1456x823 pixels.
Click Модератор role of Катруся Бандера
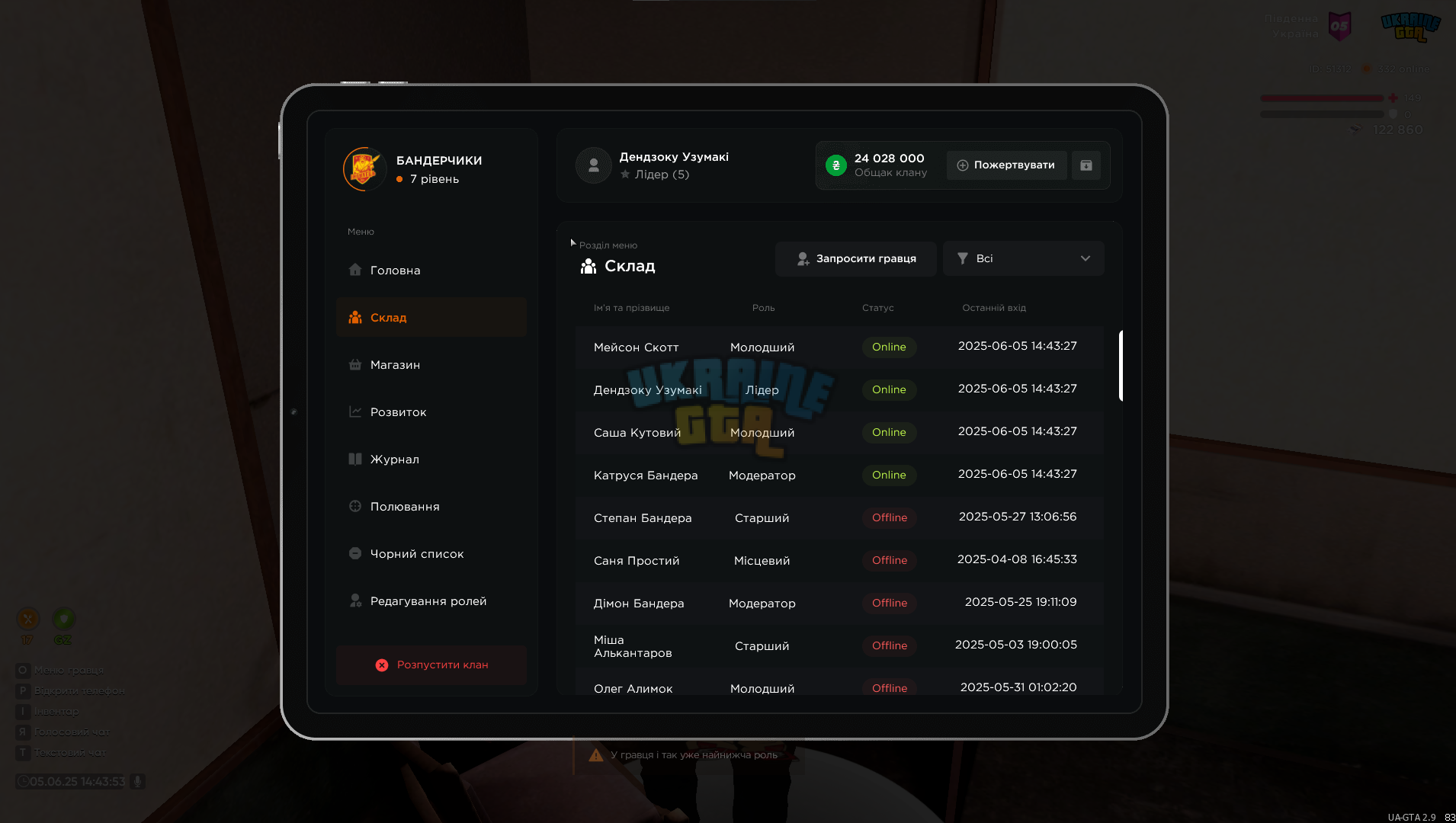[x=762, y=476]
